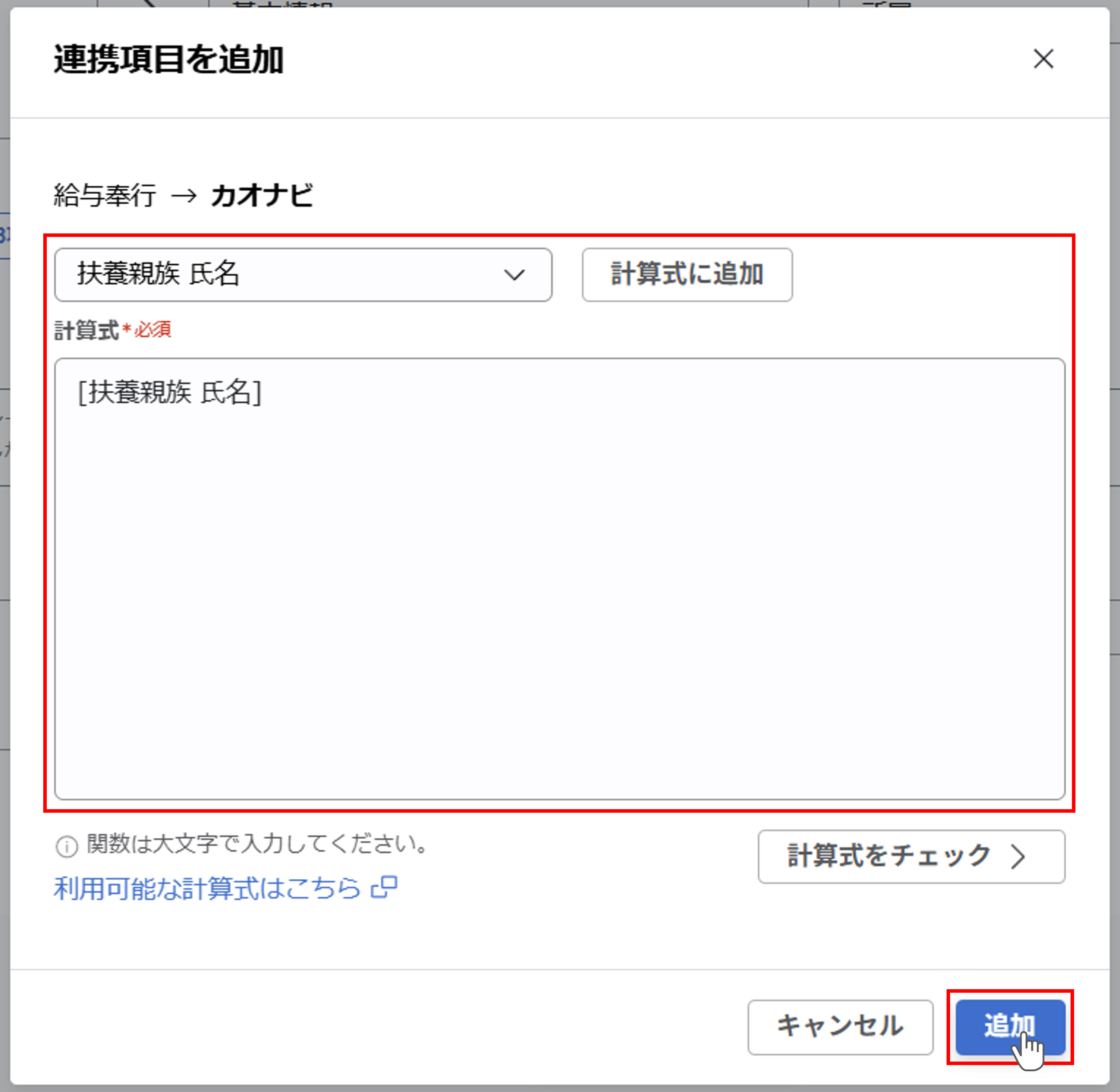The width and height of the screenshot is (1120, 1092).
Task: Click the キャンセル button
Action: tap(840, 1027)
